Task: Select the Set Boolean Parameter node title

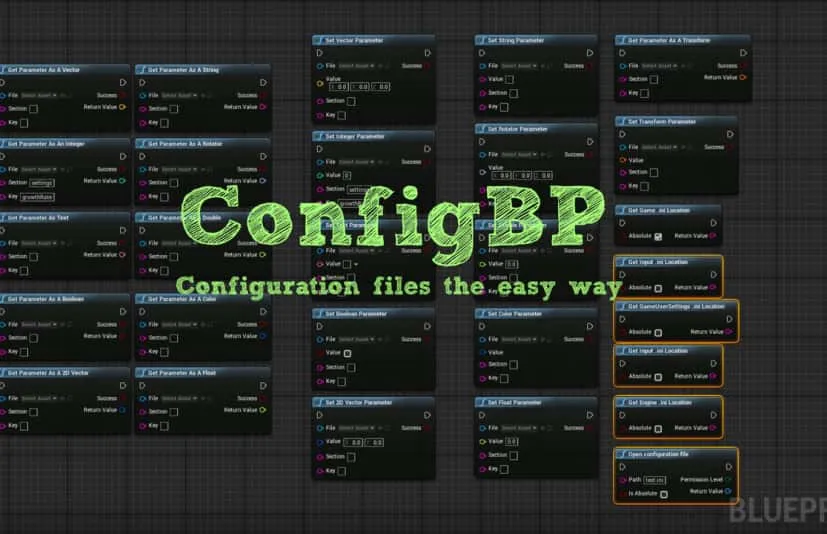Action: point(356,313)
